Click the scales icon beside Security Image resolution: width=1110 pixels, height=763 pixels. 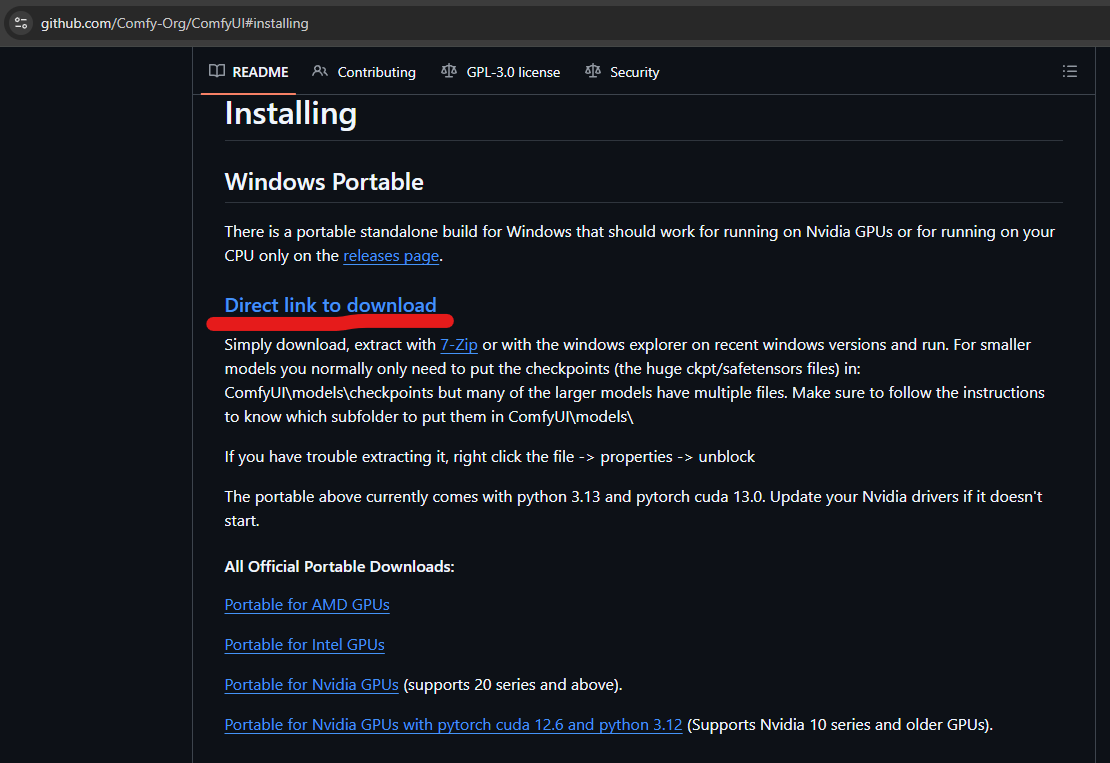593,71
